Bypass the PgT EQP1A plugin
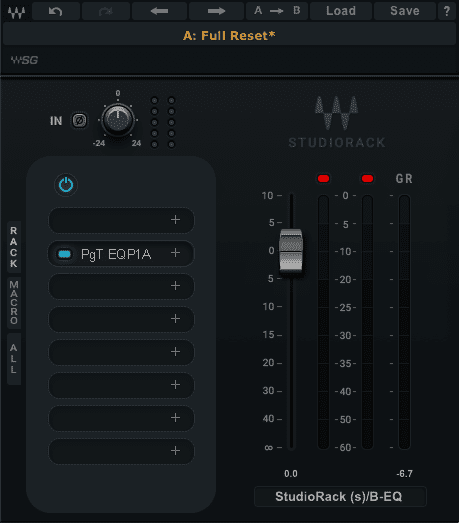Viewport: 459px width, 523px height. (64, 254)
